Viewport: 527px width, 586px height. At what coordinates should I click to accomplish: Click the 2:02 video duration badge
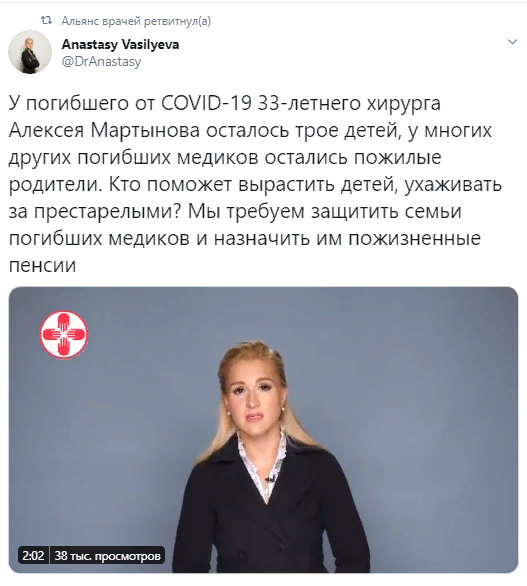click(x=33, y=556)
